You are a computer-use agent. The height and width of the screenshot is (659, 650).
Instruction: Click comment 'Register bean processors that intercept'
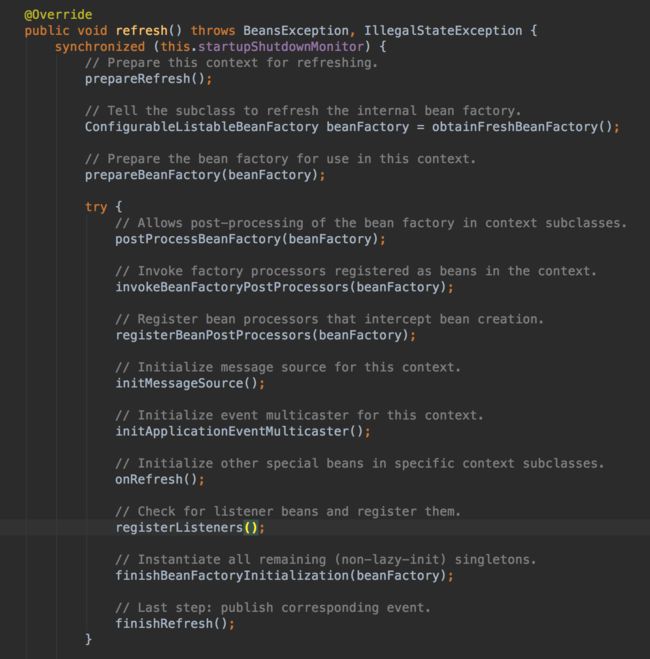329,319
